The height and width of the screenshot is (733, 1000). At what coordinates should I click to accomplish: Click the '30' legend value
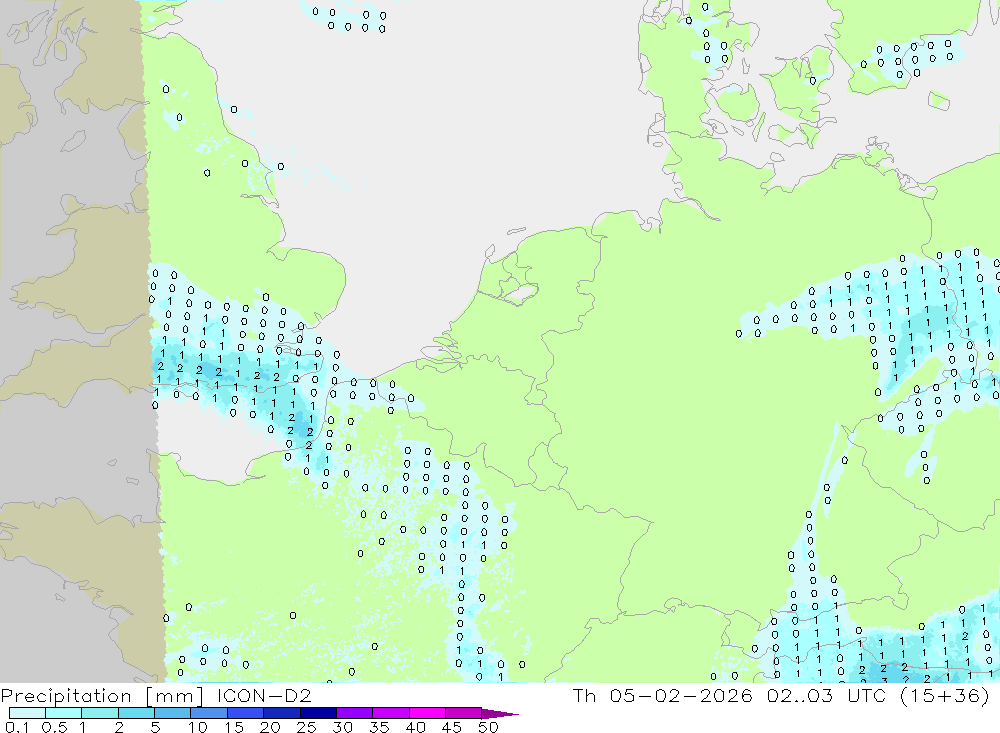[343, 727]
